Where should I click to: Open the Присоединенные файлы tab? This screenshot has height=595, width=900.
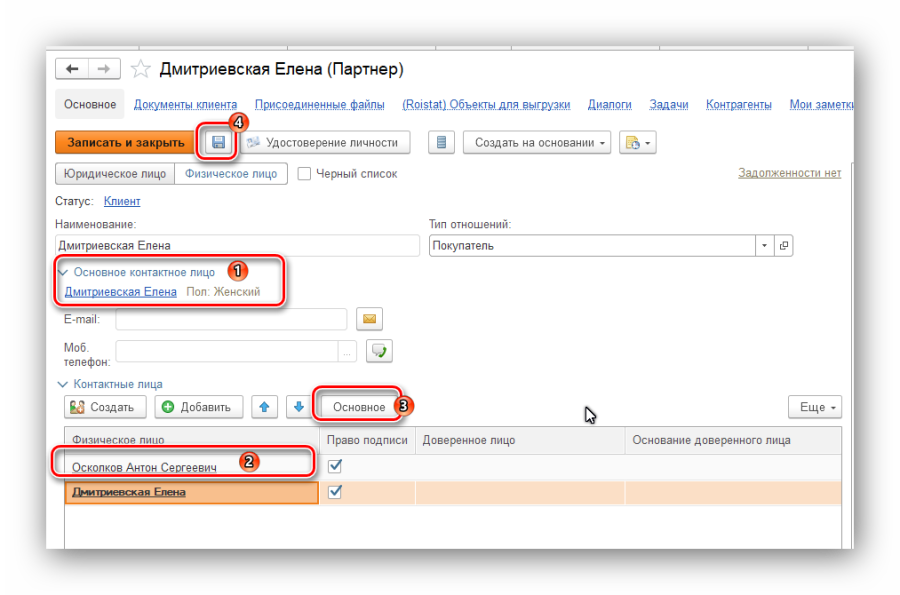(x=319, y=104)
